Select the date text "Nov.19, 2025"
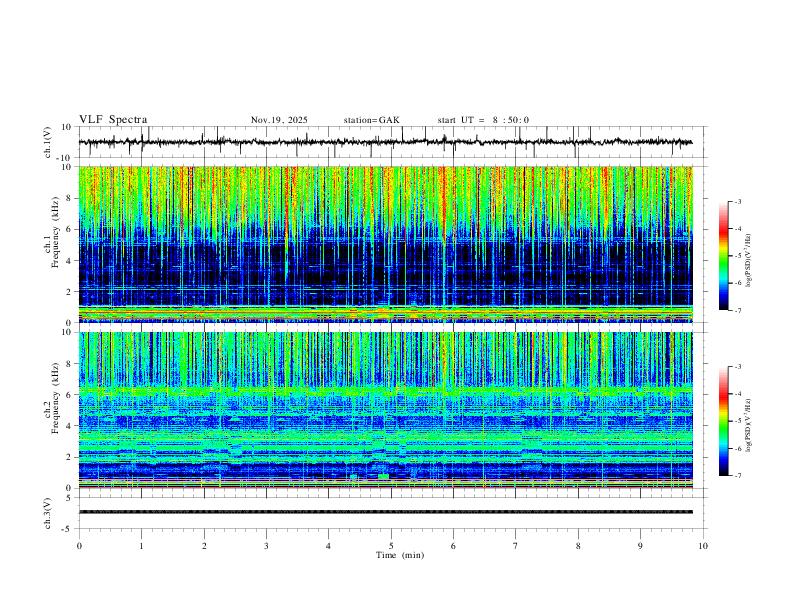The height and width of the screenshot is (612, 792). click(279, 120)
